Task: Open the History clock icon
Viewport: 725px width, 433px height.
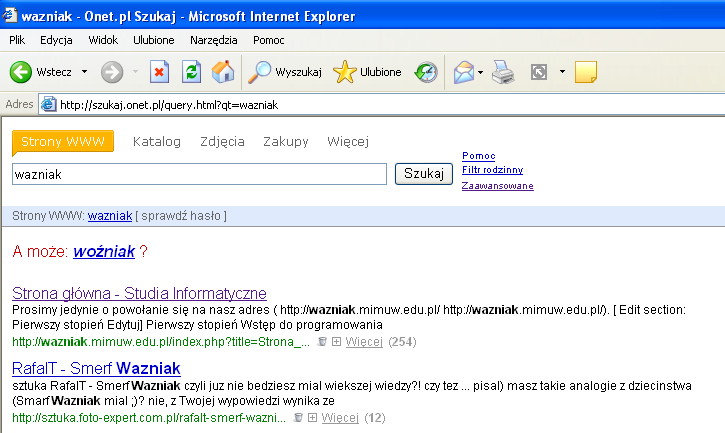Action: click(426, 72)
